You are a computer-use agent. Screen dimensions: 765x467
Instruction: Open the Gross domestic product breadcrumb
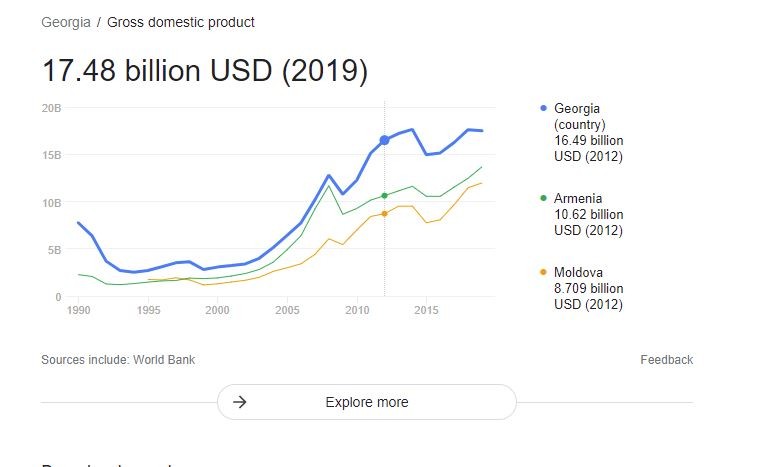tap(181, 22)
